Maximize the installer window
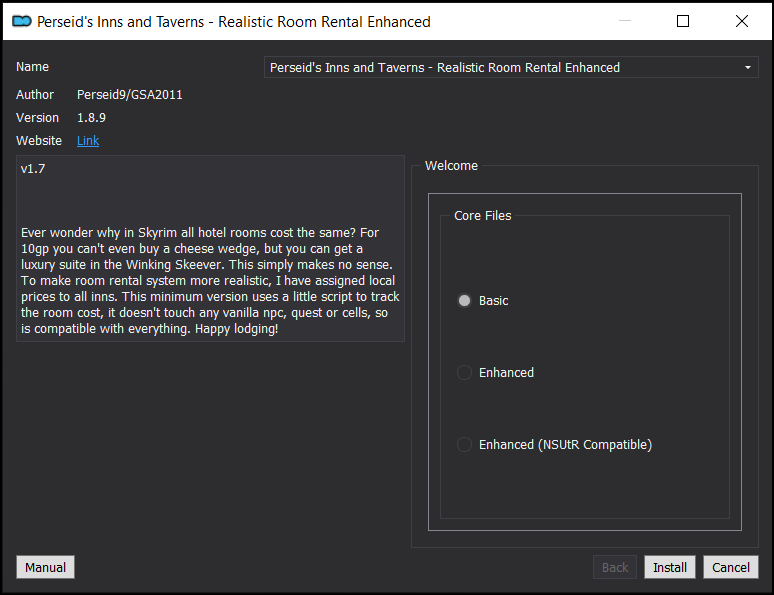Viewport: 774px width, 595px height. pyautogui.click(x=683, y=21)
